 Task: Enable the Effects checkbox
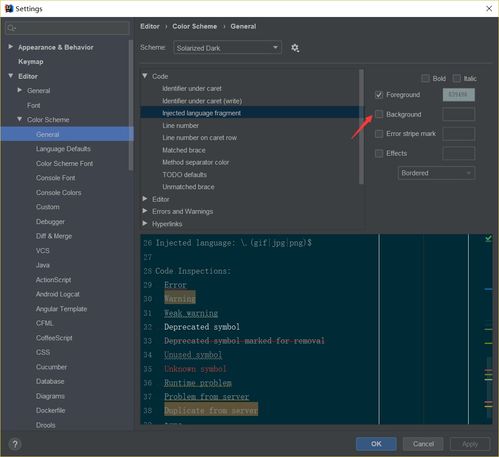[379, 153]
